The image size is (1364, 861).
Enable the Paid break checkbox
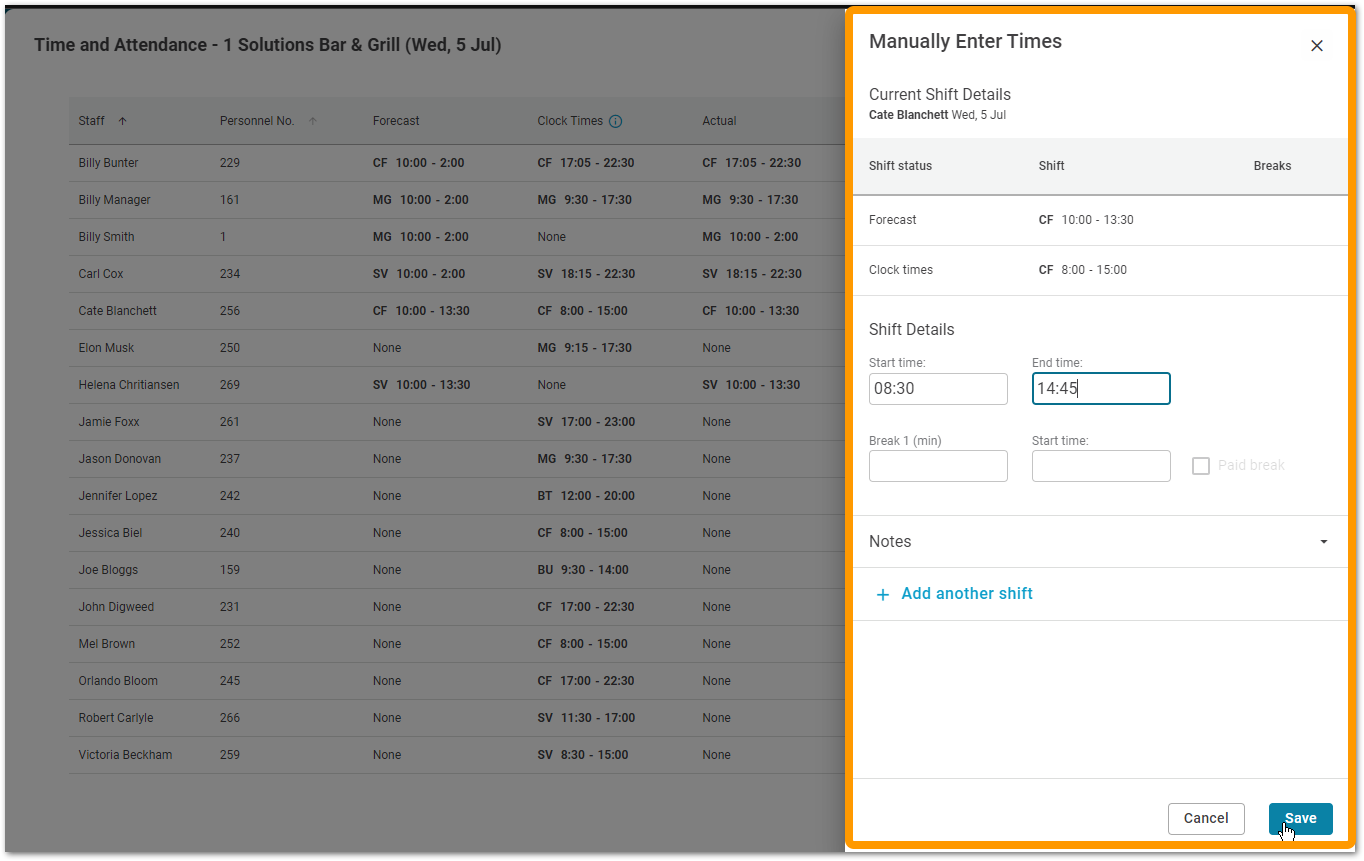[1201, 466]
